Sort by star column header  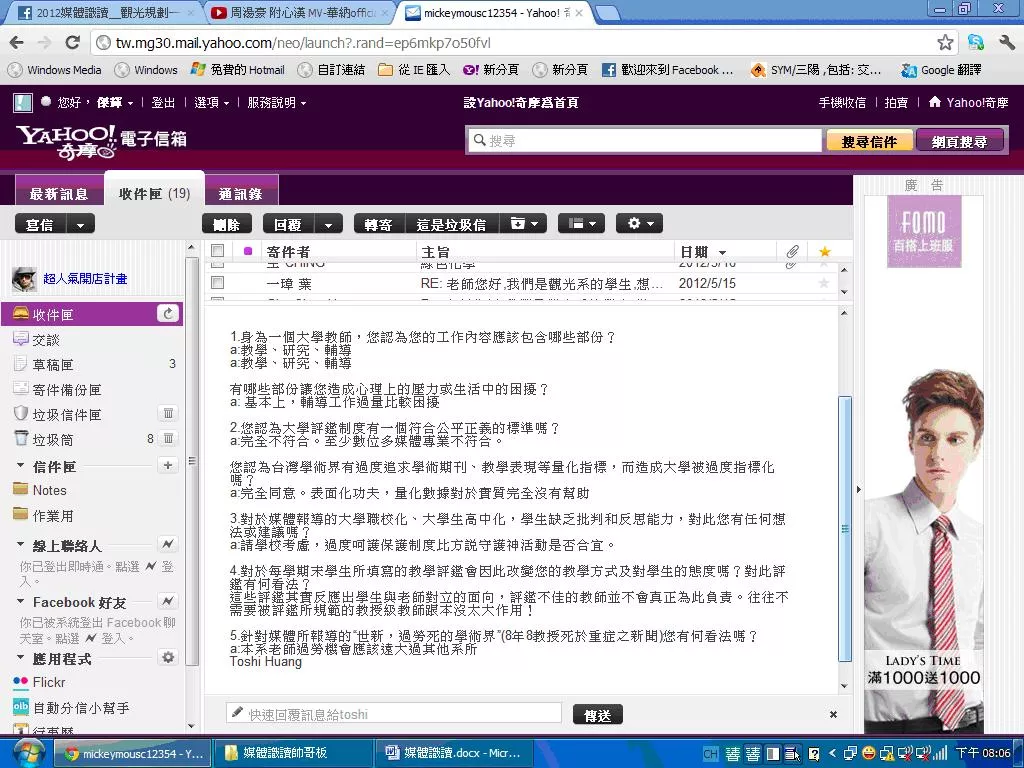pyautogui.click(x=824, y=251)
